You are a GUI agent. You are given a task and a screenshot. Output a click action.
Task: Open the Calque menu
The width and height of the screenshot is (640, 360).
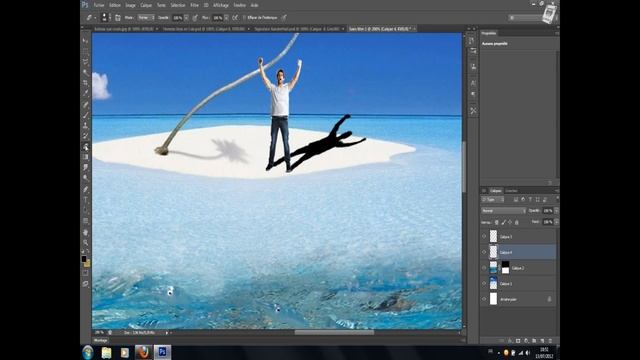coord(146,5)
